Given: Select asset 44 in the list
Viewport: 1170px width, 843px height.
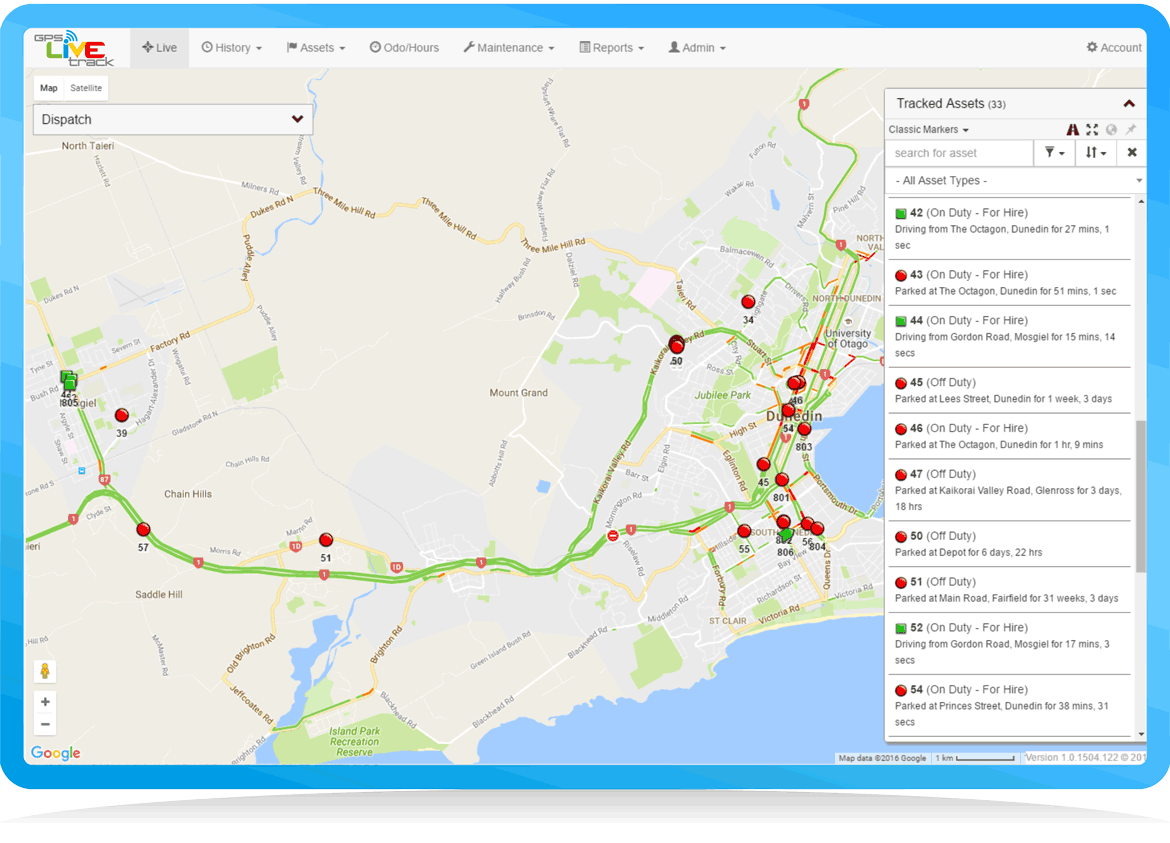Looking at the screenshot, I should tap(1009, 336).
